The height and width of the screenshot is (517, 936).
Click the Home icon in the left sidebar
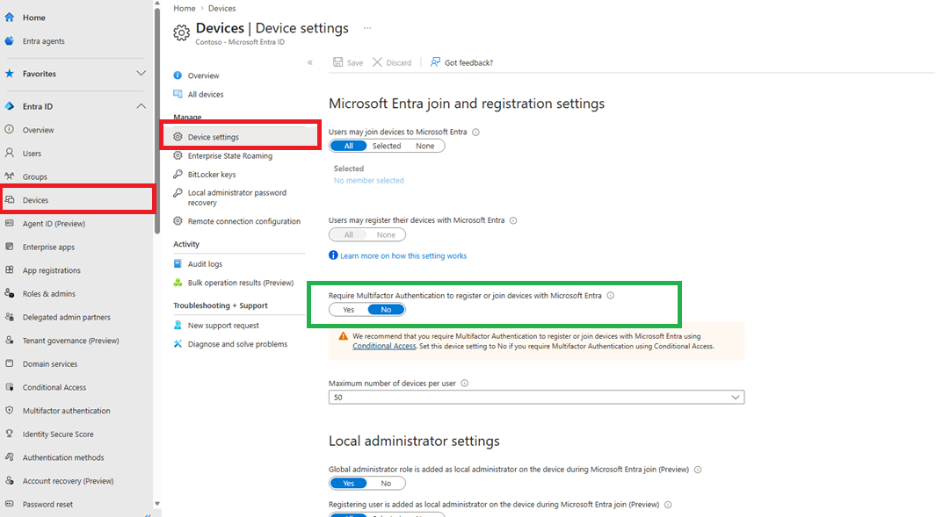coord(9,17)
